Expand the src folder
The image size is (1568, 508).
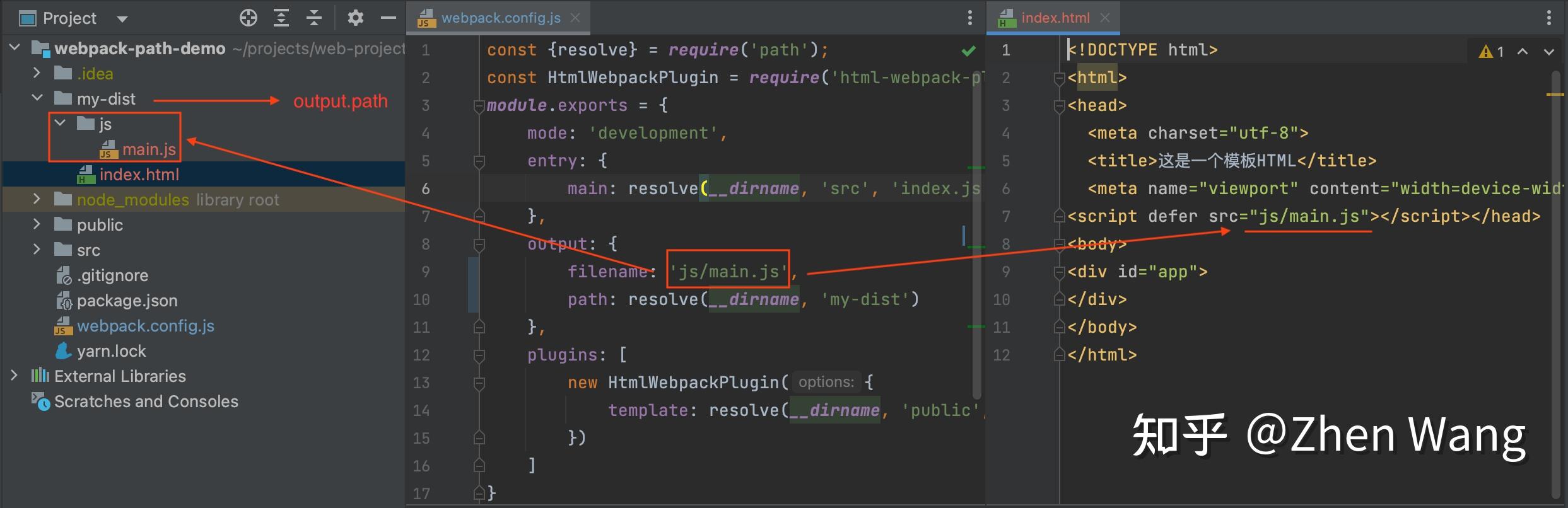pyautogui.click(x=37, y=250)
